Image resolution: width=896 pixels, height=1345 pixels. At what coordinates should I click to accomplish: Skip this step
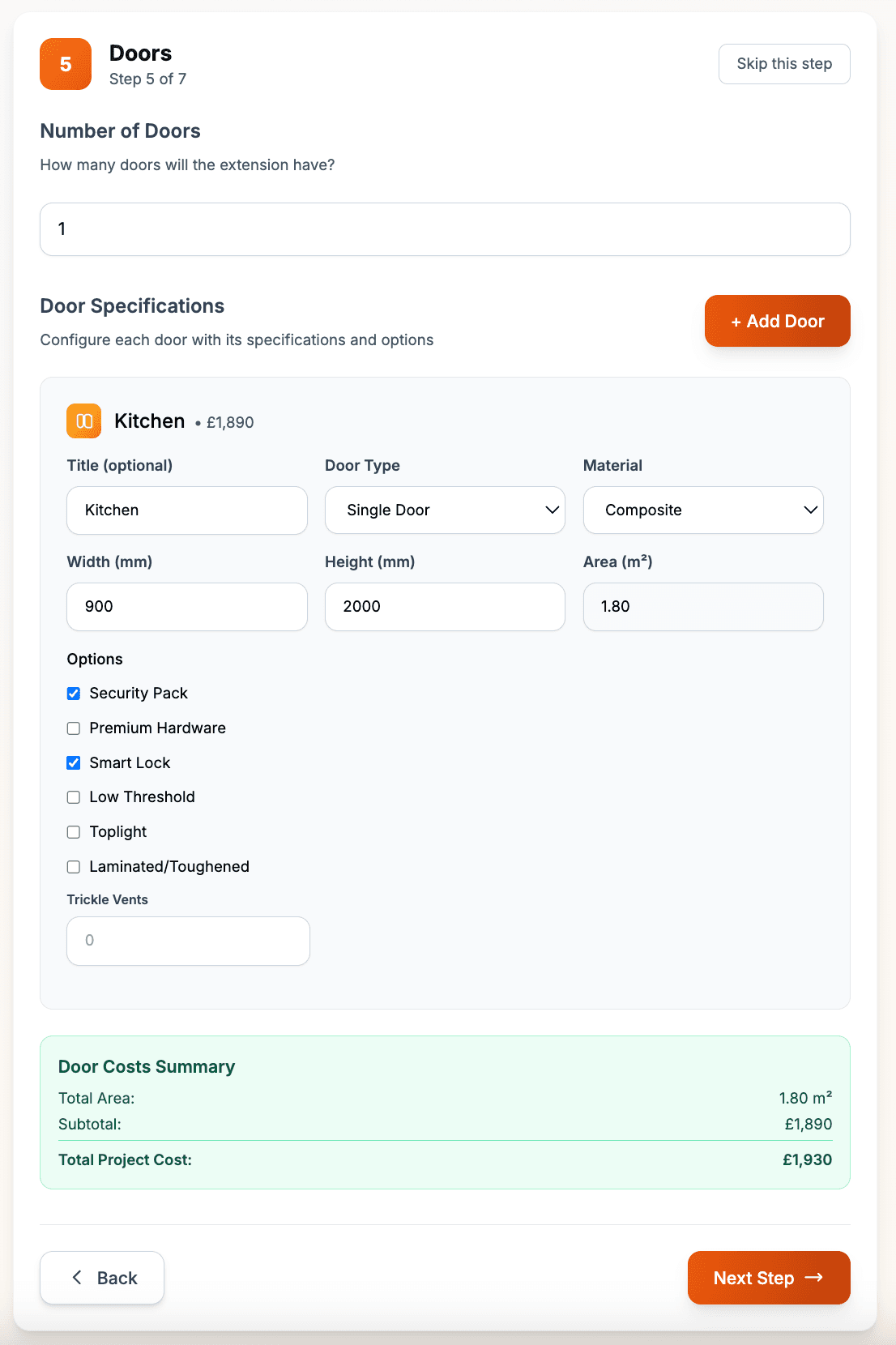[x=783, y=64]
